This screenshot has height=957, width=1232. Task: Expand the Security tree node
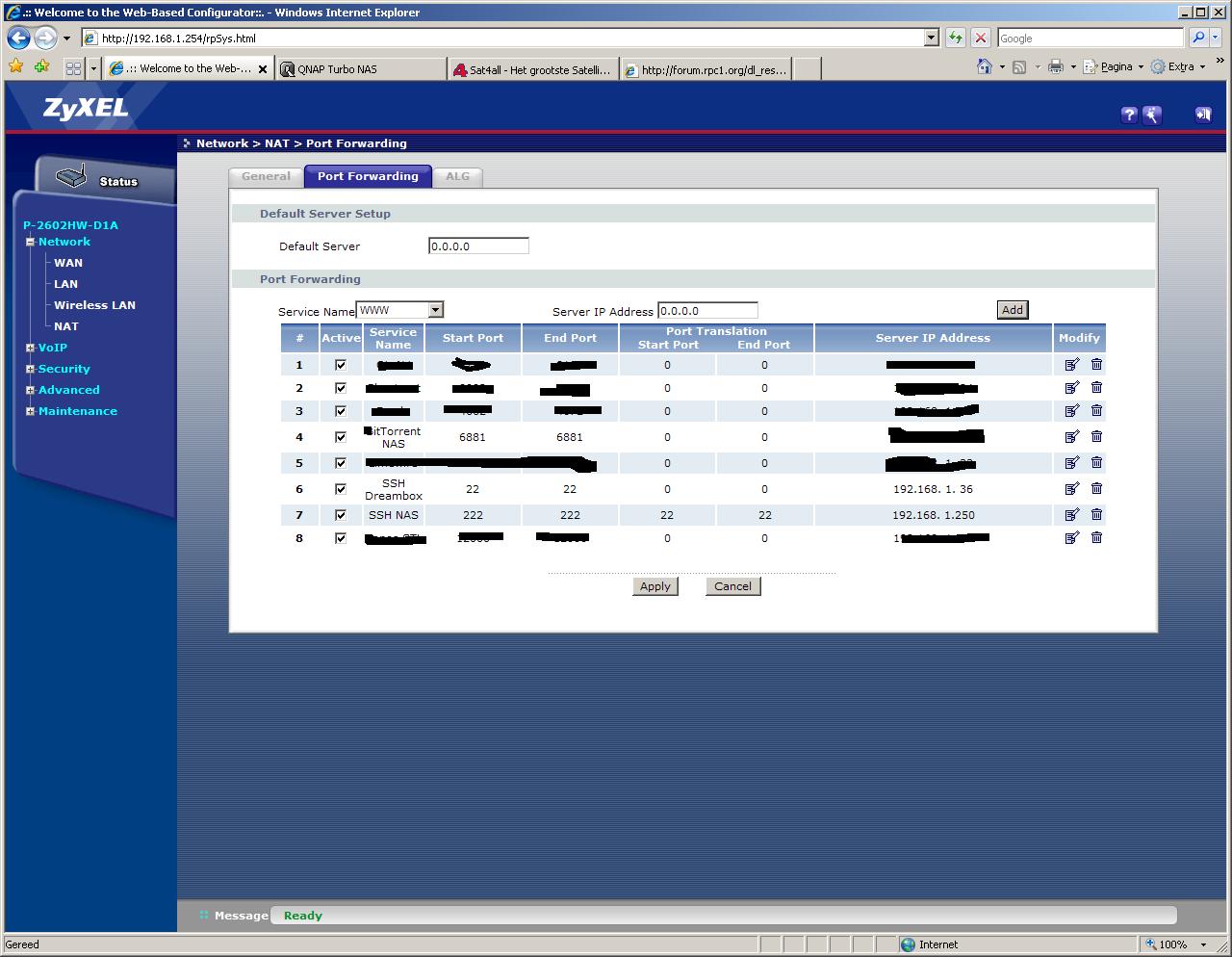pyautogui.click(x=30, y=369)
